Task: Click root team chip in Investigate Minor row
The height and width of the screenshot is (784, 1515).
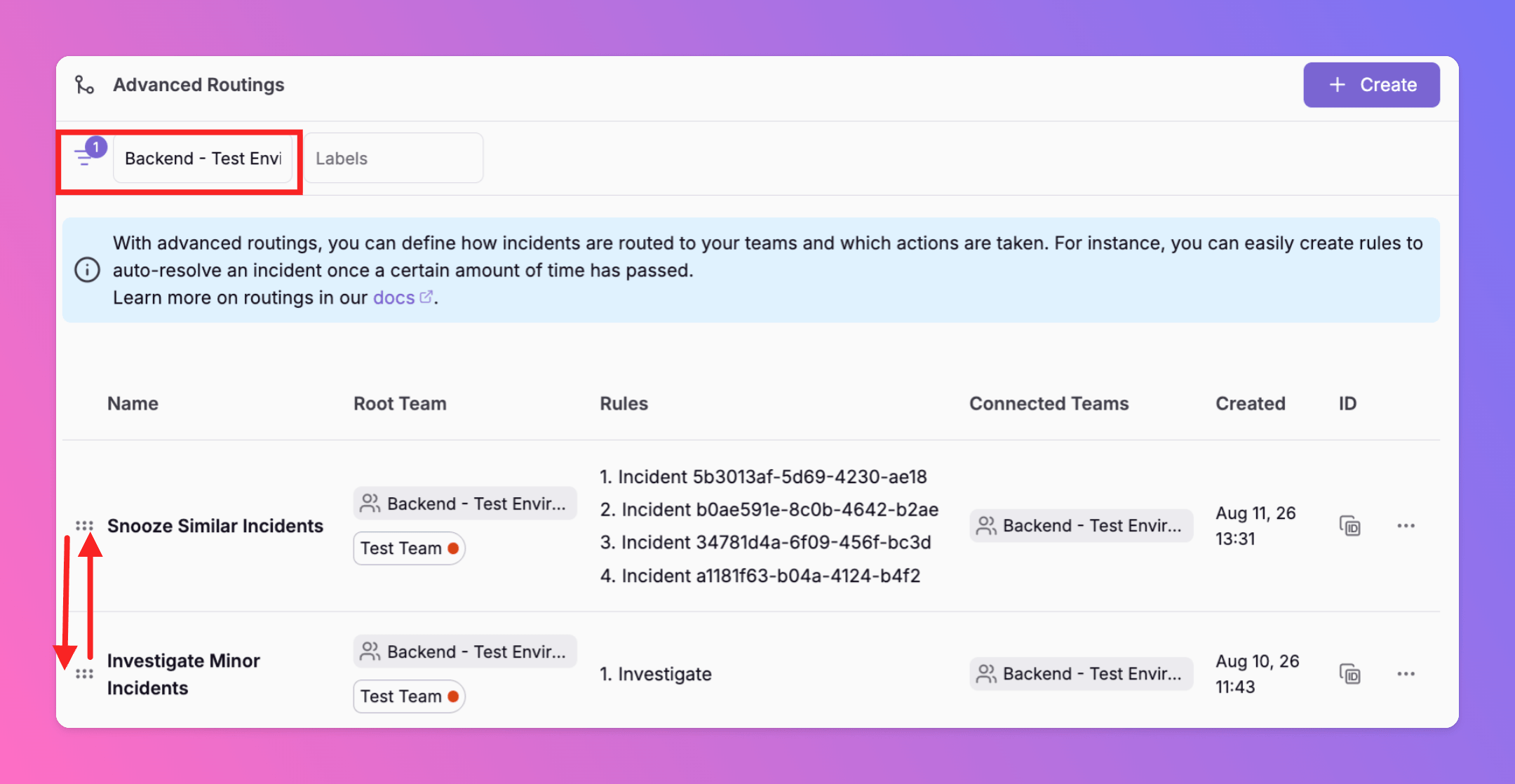Action: [x=465, y=651]
